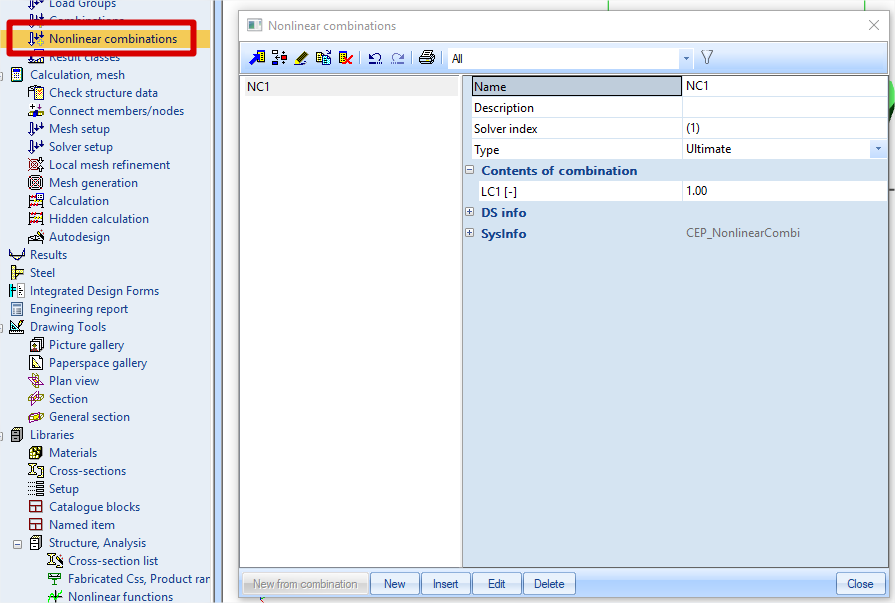Select Nonlinear combinations tree item

112,39
